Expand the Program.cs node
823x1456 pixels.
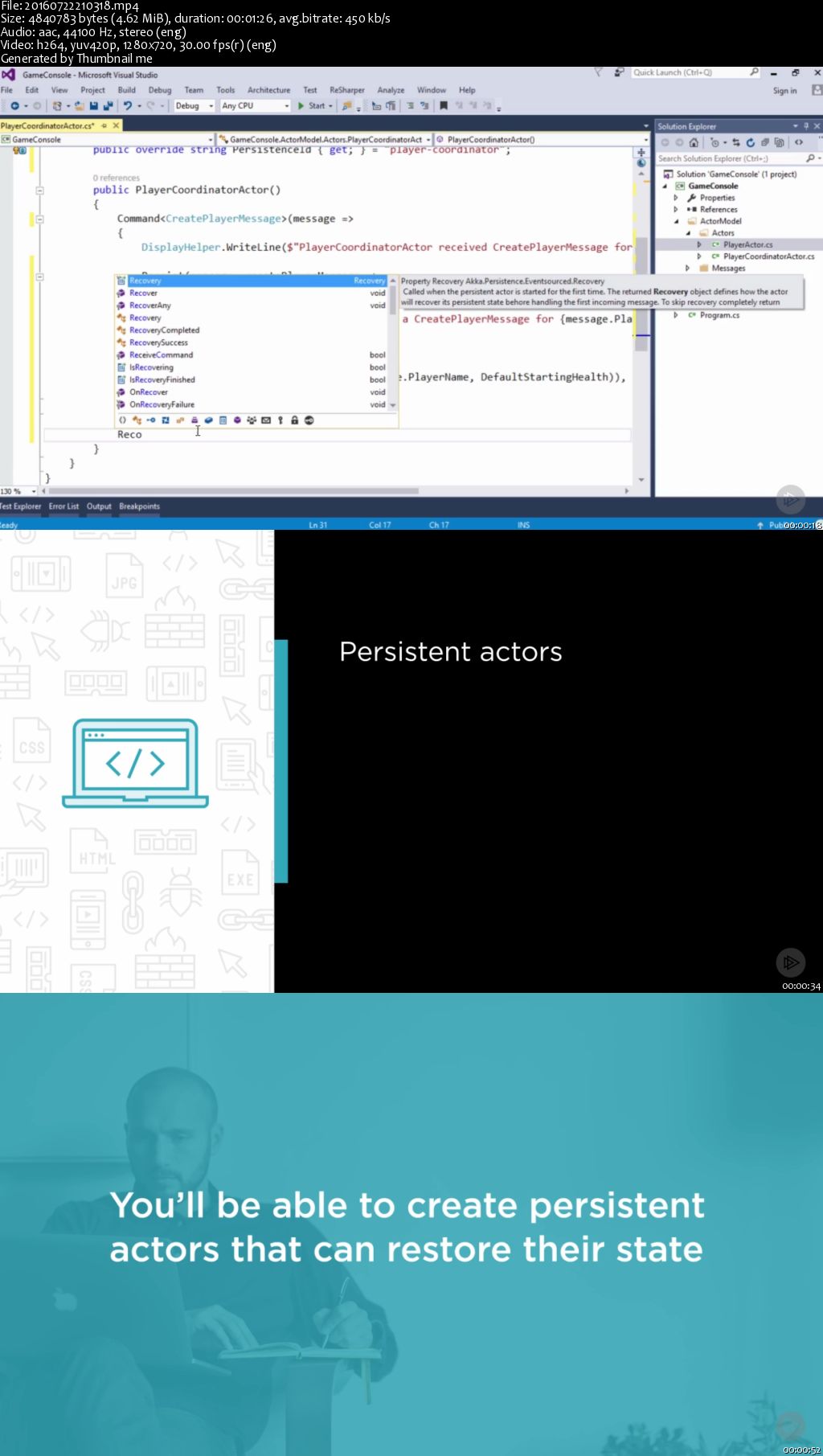(676, 315)
